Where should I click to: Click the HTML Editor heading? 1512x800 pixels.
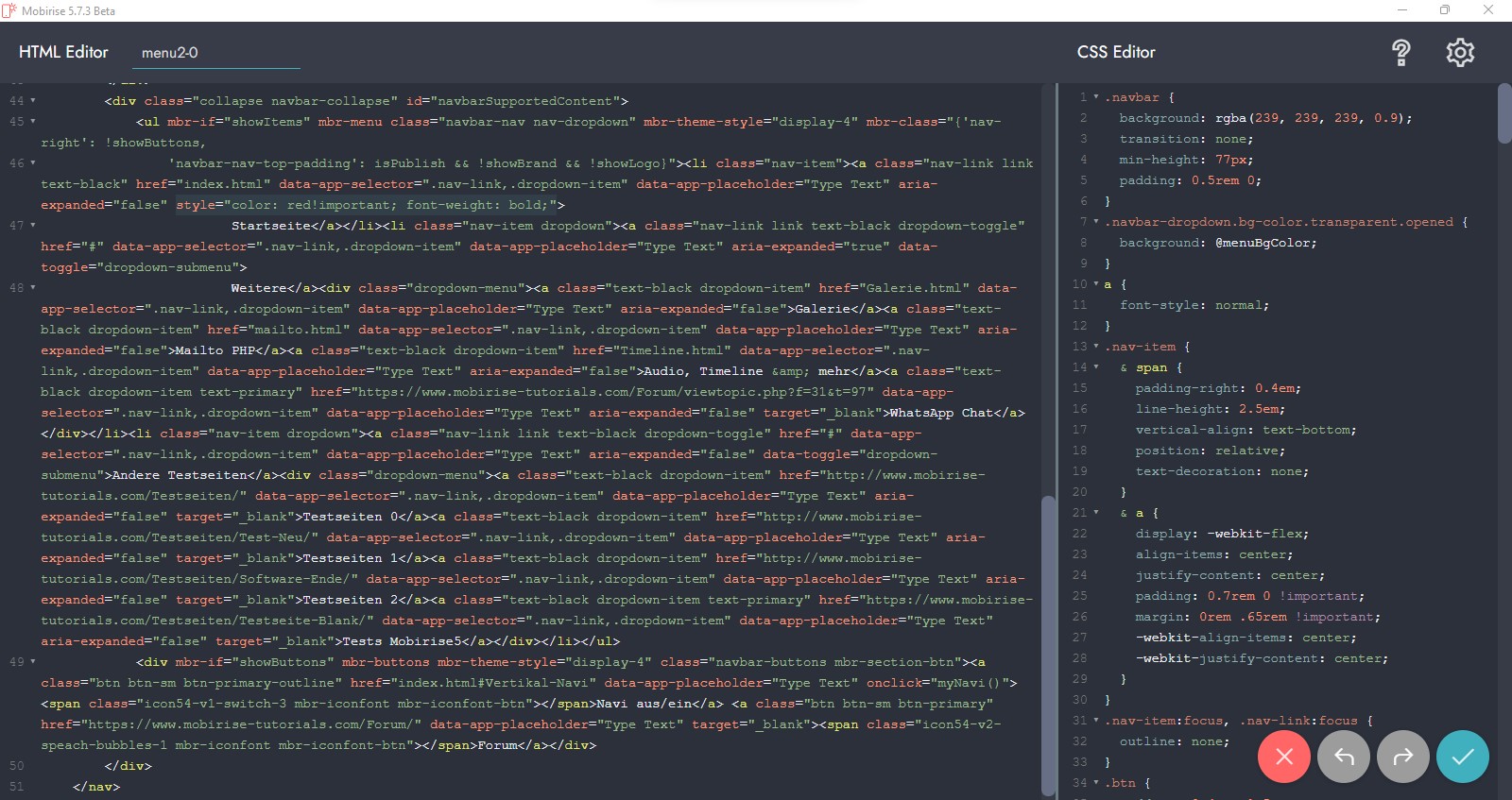pos(63,52)
